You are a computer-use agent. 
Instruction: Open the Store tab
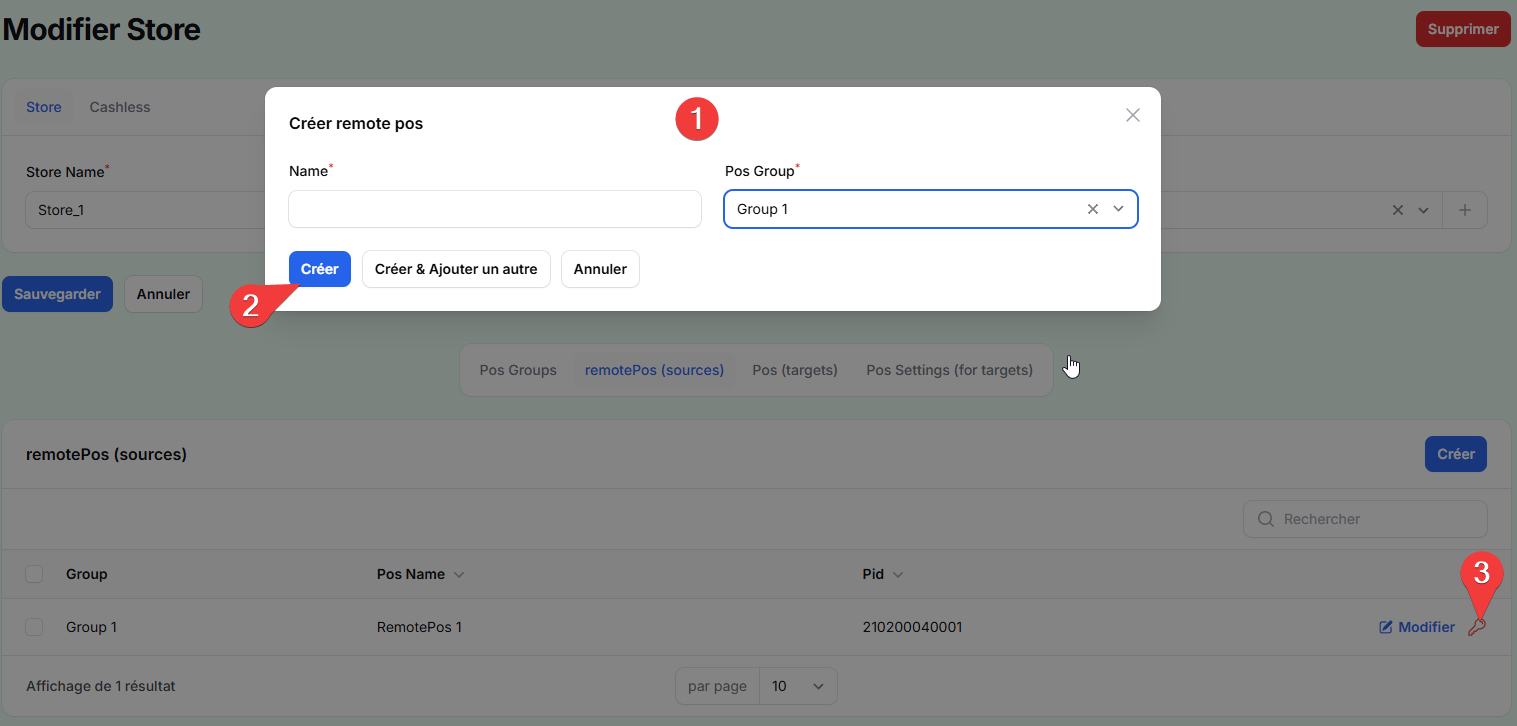(44, 107)
